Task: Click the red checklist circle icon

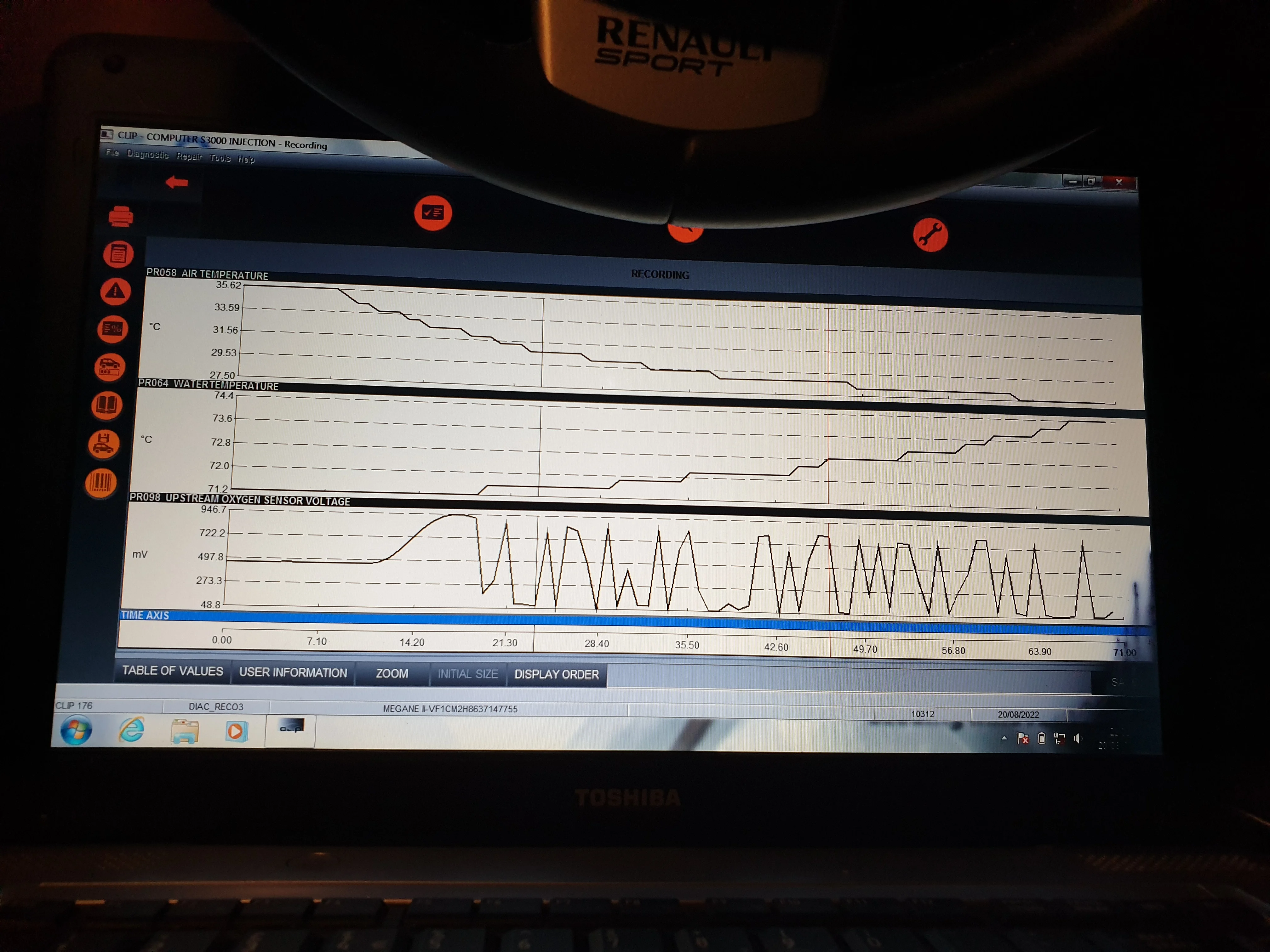Action: pyautogui.click(x=433, y=213)
